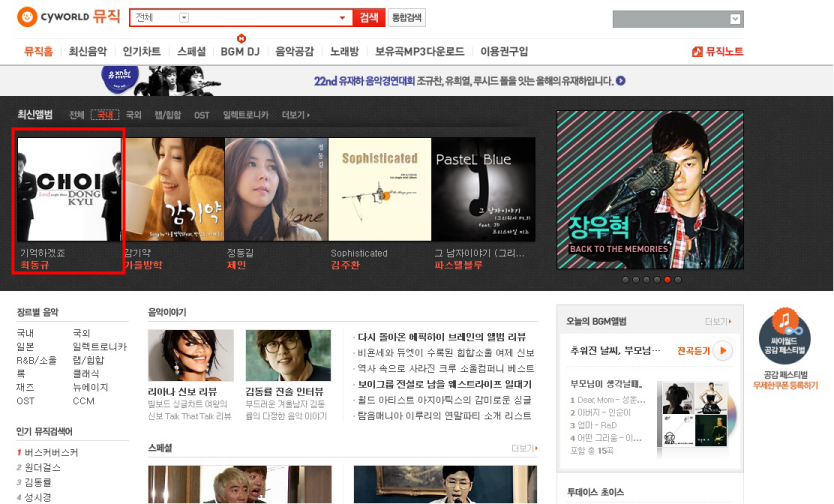The height and width of the screenshot is (504, 834).
Task: Open article 다시 돌아온 에픽하이 브레인의 앨범 리뷰
Action: pyautogui.click(x=441, y=337)
